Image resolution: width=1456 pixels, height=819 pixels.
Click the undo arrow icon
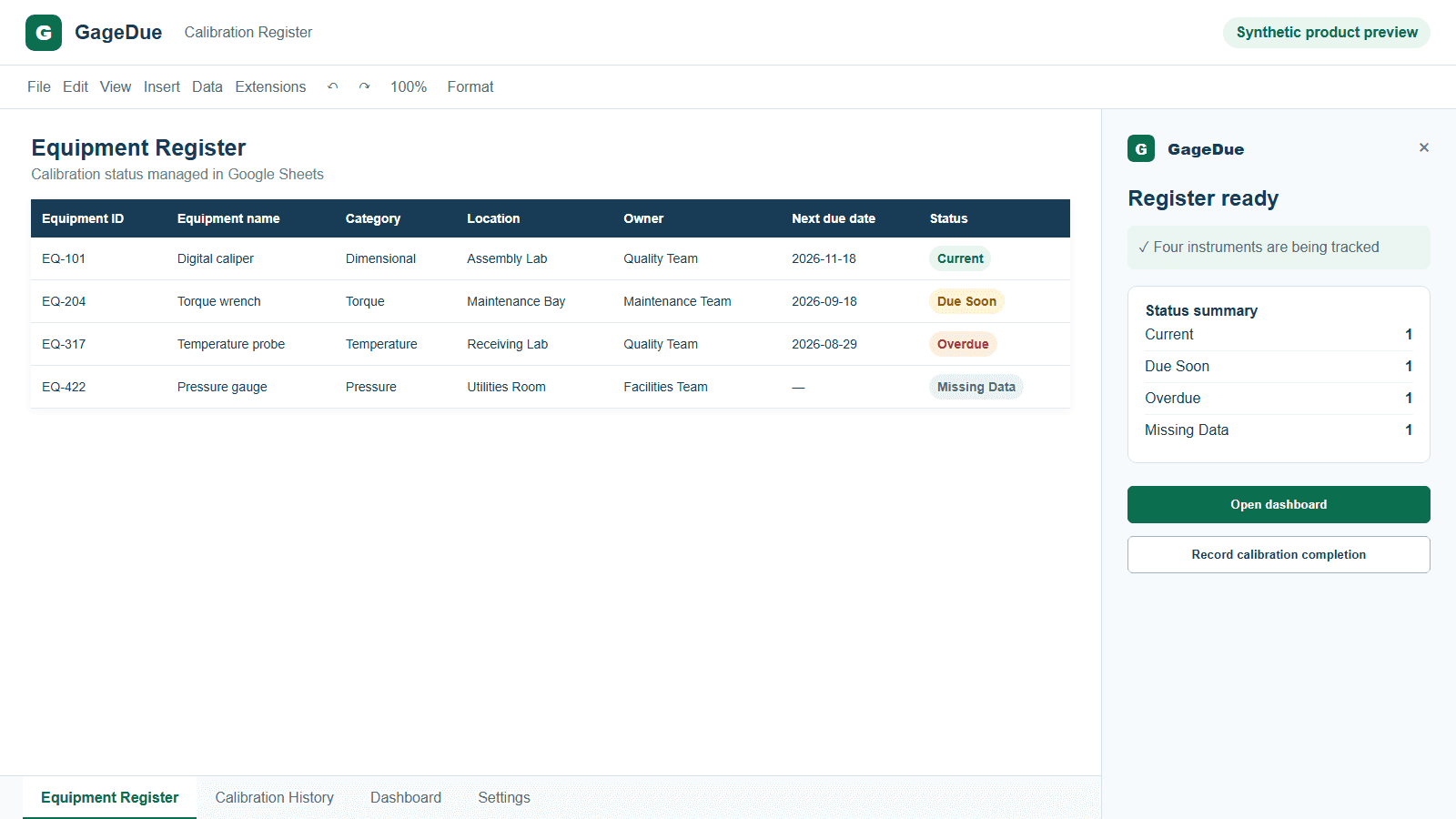click(333, 86)
